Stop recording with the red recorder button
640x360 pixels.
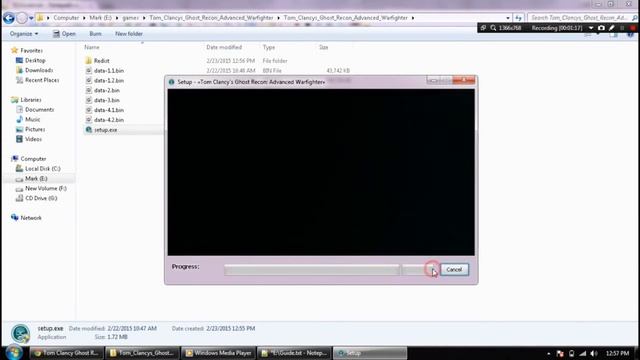(x=633, y=28)
